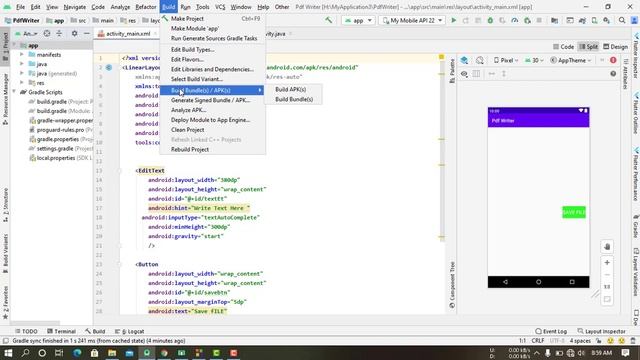Viewport: 640px width, 360px height.
Task: Choose Clean Project from Build menu
Action: (x=188, y=130)
